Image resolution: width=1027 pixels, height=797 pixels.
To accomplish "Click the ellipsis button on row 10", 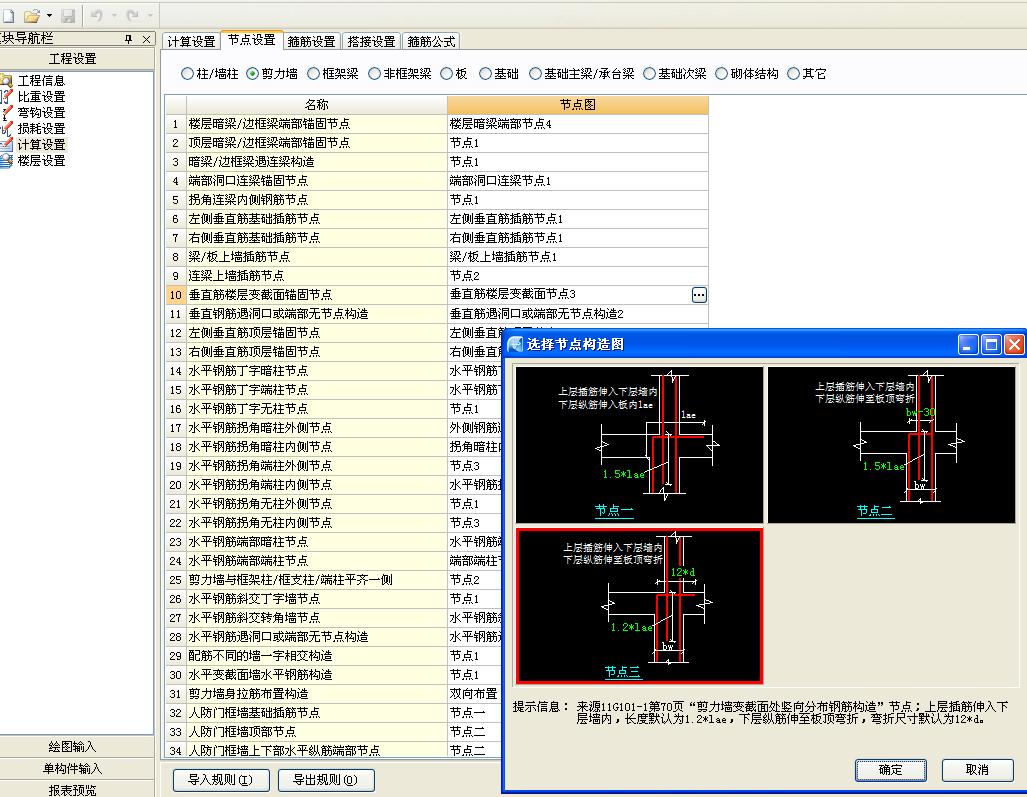I will pos(699,295).
